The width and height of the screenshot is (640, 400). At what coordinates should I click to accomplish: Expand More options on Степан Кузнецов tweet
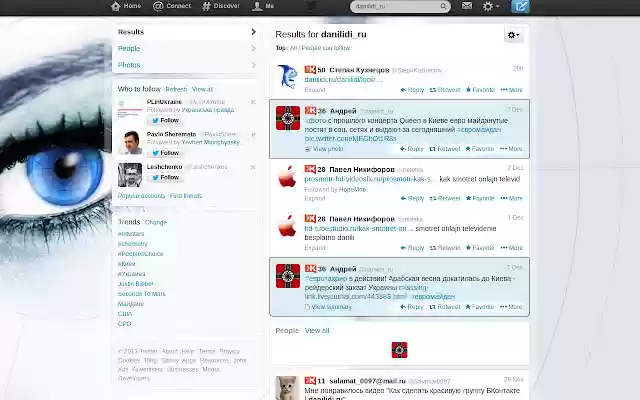511,90
